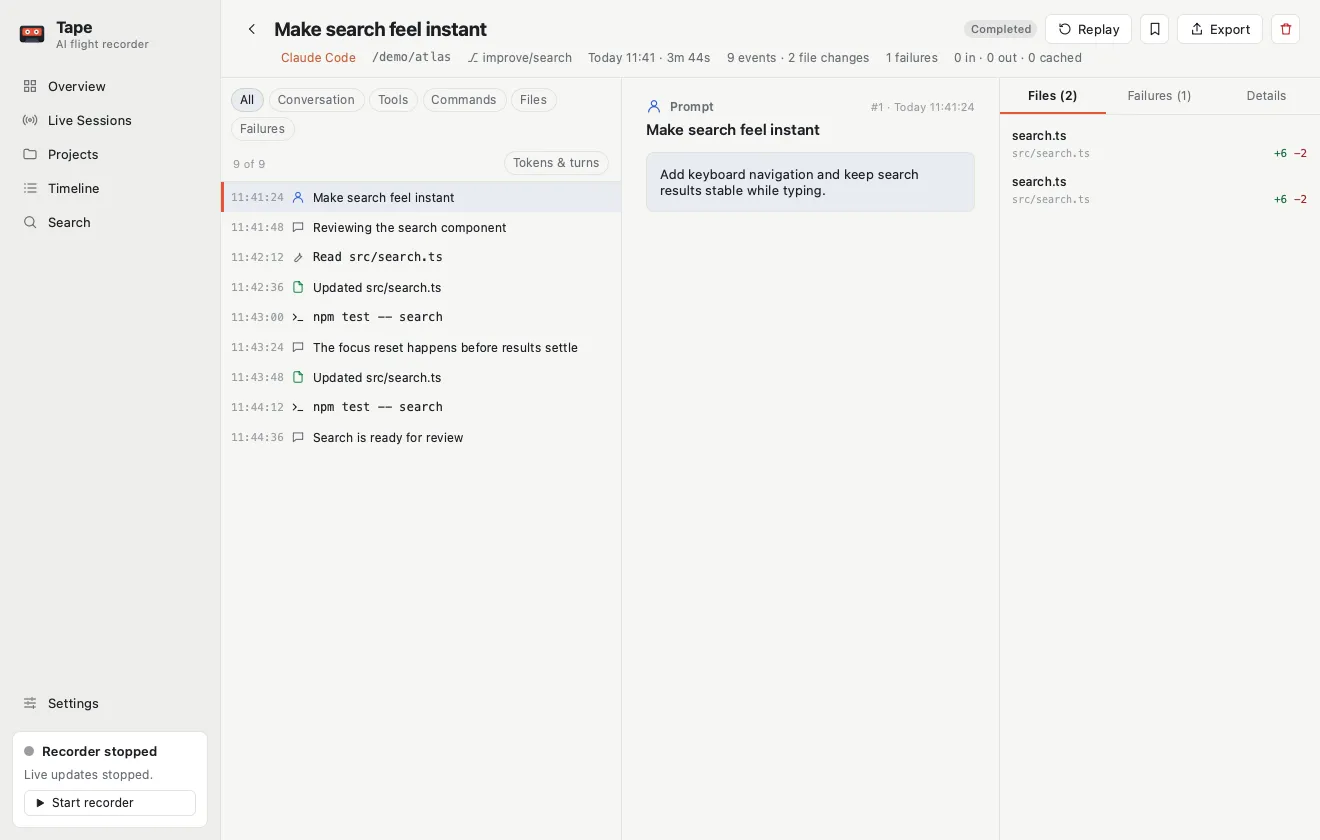Click the user icon beside the Prompt label

(x=654, y=106)
